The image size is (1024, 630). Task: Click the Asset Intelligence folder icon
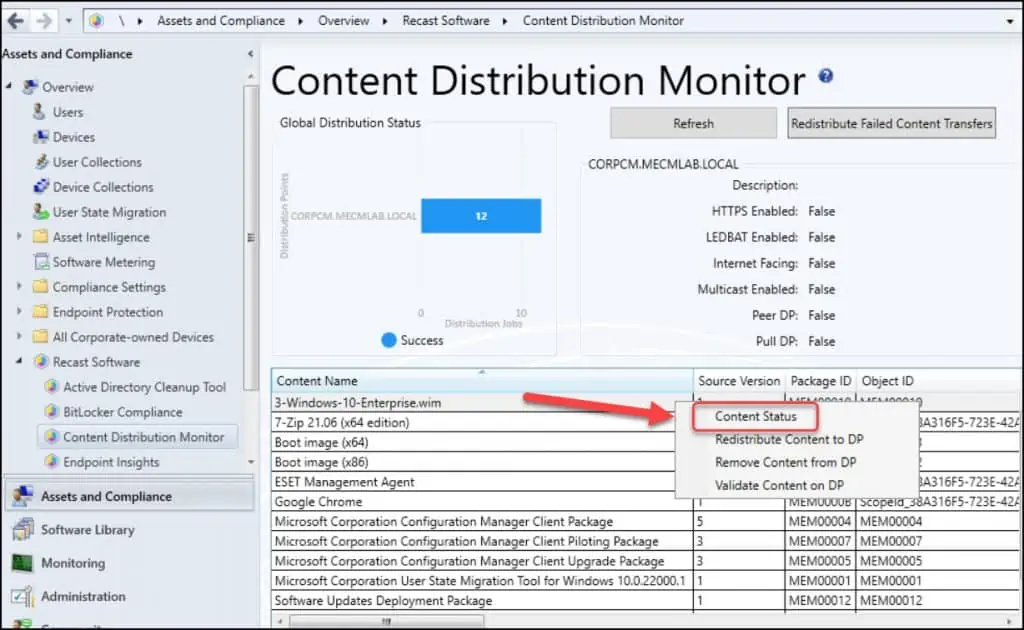(x=40, y=237)
